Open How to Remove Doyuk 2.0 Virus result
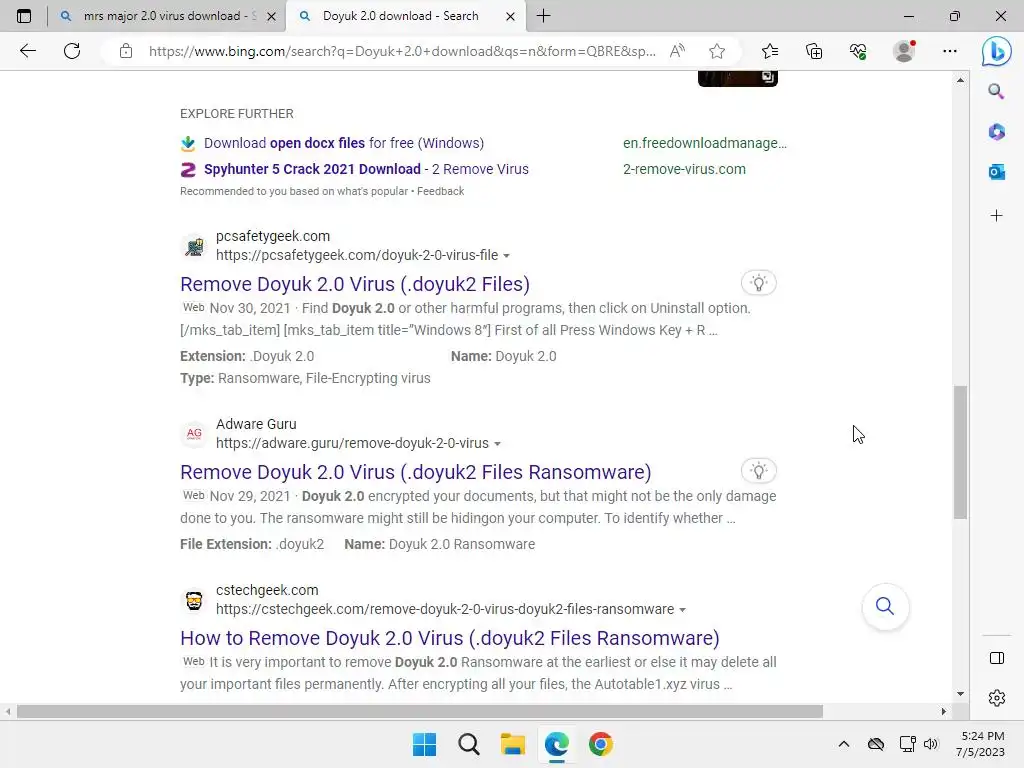 (x=449, y=638)
